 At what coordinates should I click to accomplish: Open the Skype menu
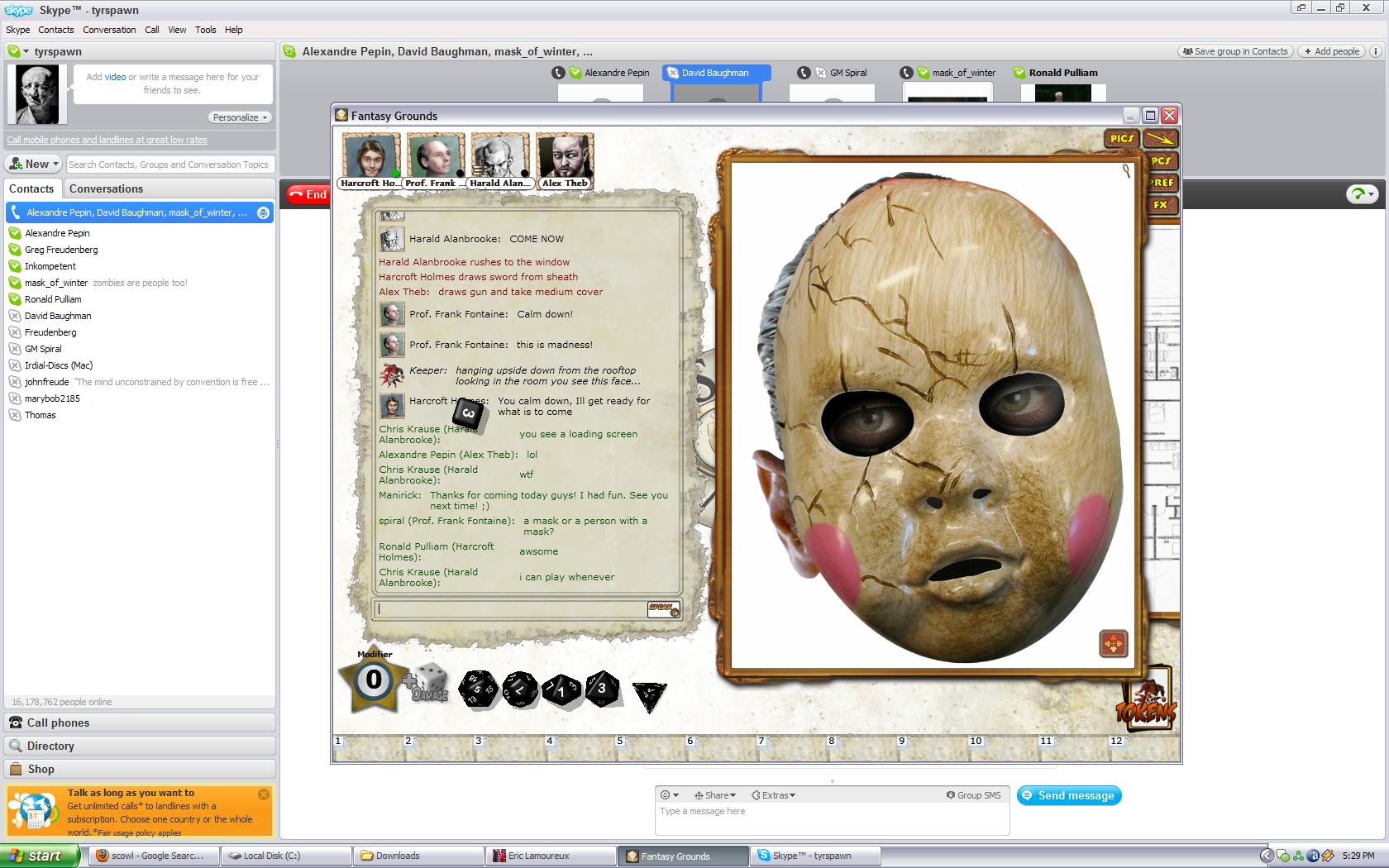(18, 30)
